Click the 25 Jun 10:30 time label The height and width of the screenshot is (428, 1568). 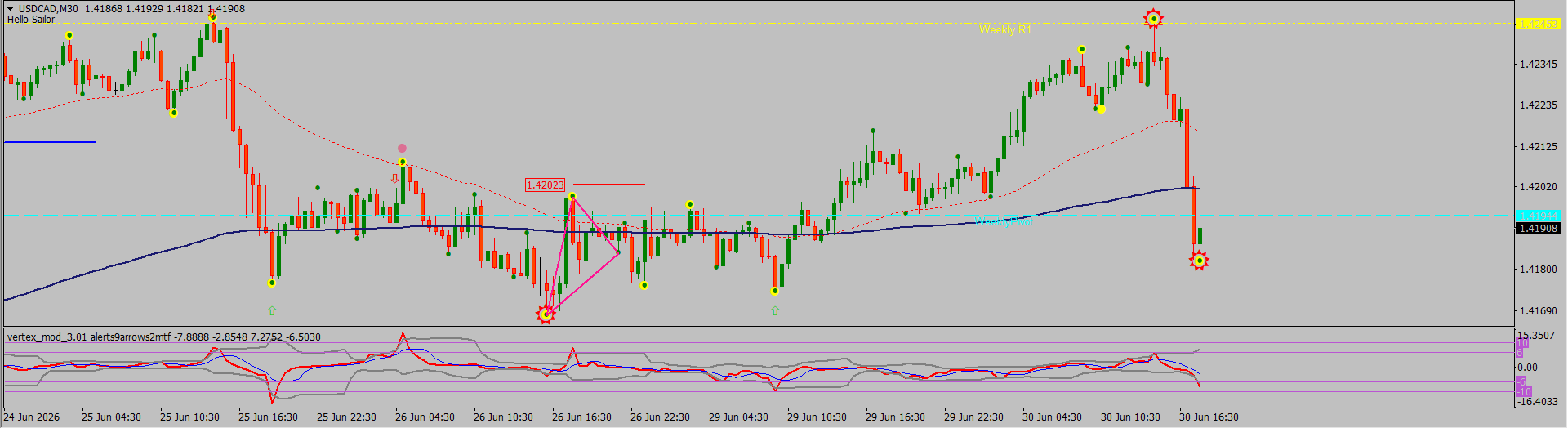click(x=189, y=417)
